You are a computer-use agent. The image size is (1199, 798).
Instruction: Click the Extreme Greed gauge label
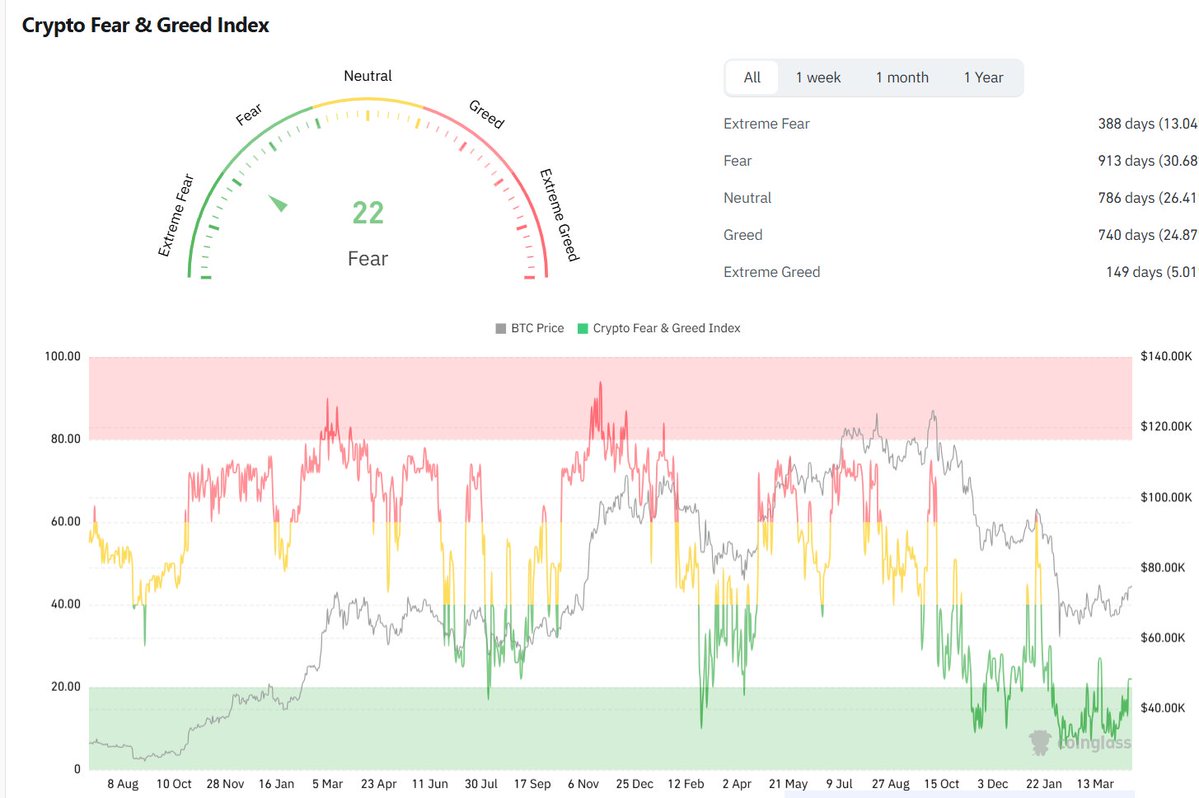click(559, 215)
